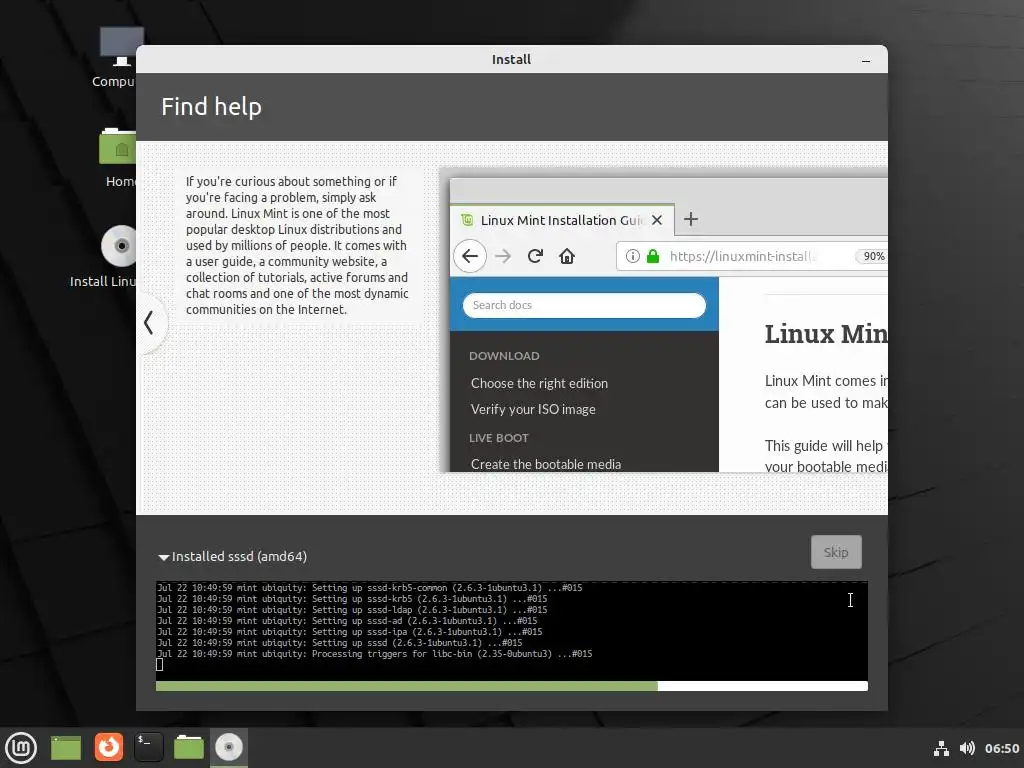Collapse the Installed sssd details expander
Image resolution: width=1024 pixels, height=768 pixels.
pyautogui.click(x=163, y=558)
